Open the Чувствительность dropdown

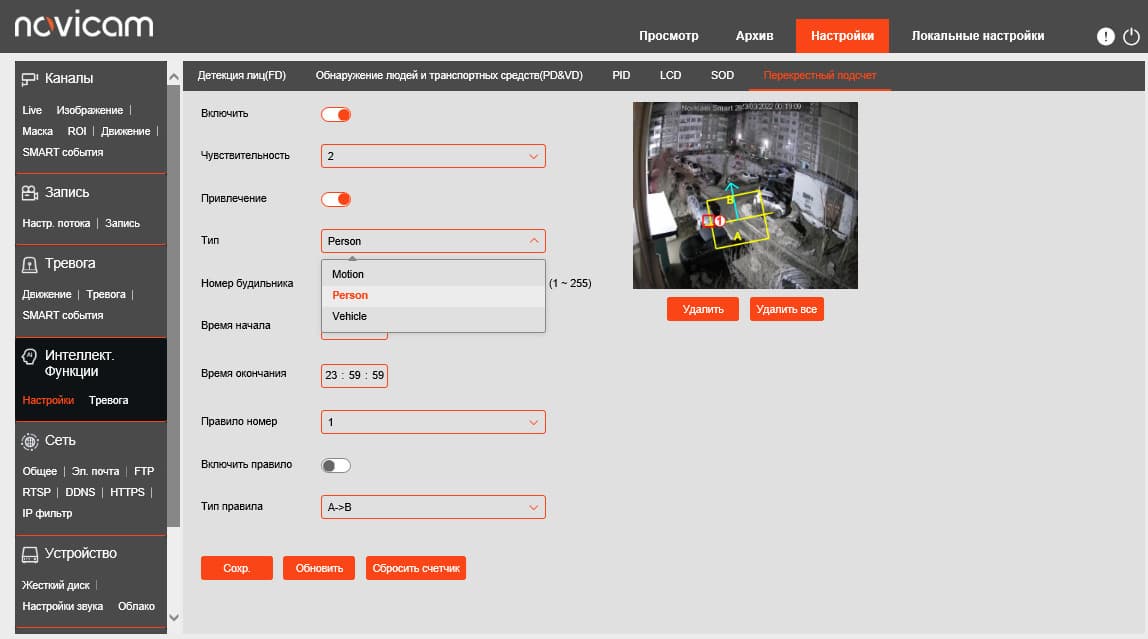[x=433, y=156]
